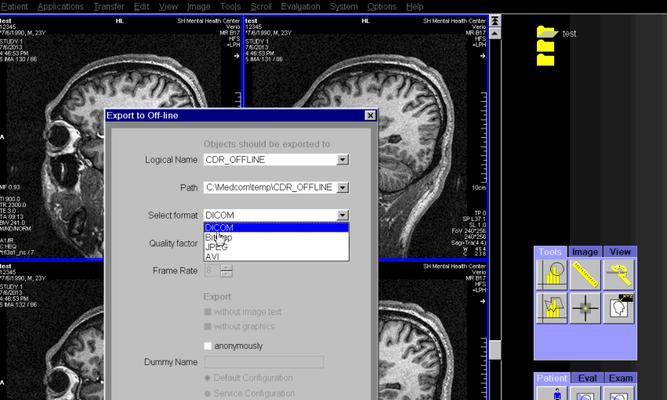Select the head annotation tool icon
This screenshot has height=400, width=667.
coord(619,308)
